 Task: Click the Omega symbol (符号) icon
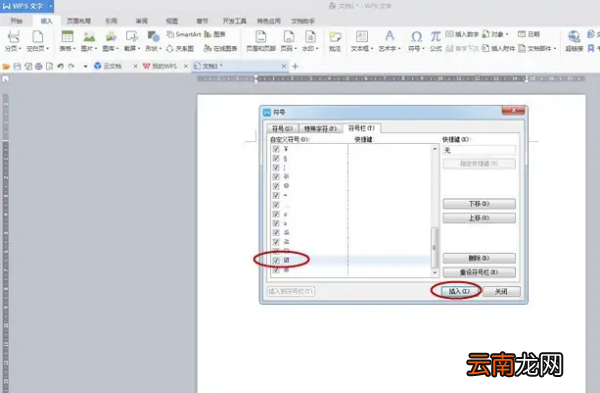pyautogui.click(x=416, y=37)
